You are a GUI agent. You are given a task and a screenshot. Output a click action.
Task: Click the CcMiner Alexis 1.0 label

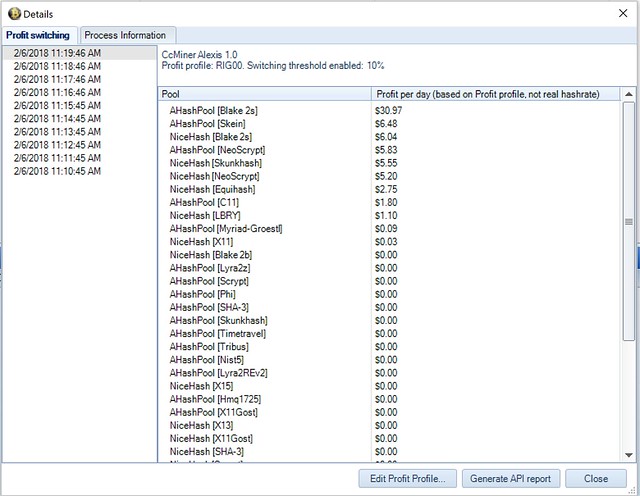[199, 55]
